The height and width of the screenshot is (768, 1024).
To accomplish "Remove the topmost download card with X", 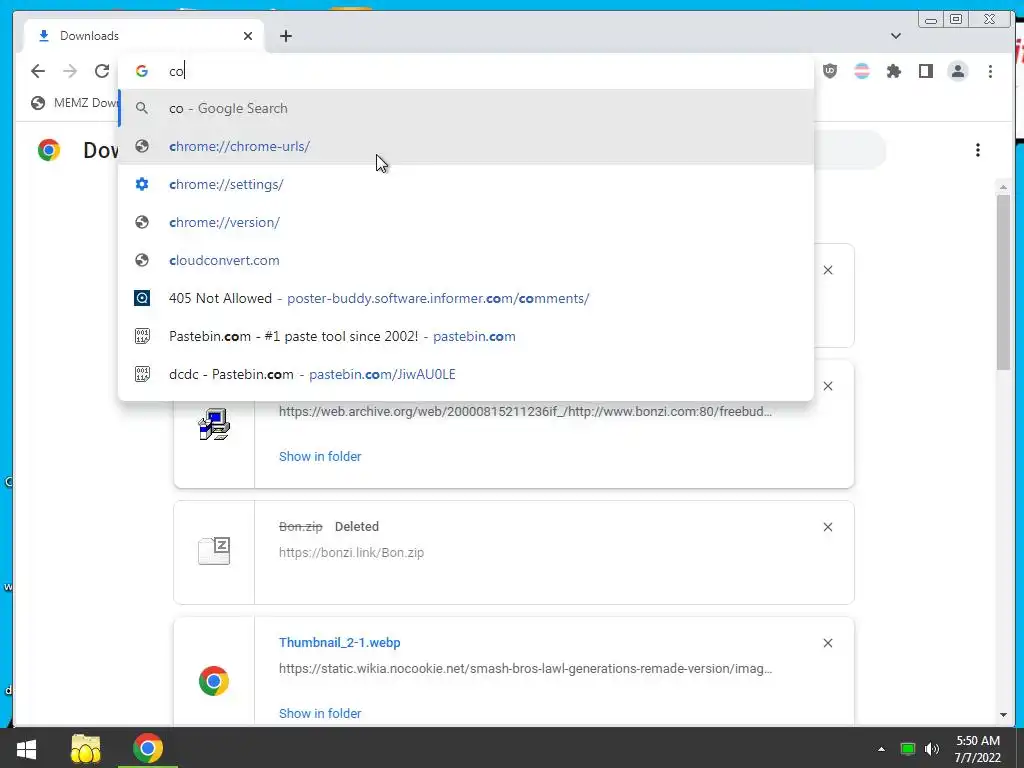I will 828,270.
